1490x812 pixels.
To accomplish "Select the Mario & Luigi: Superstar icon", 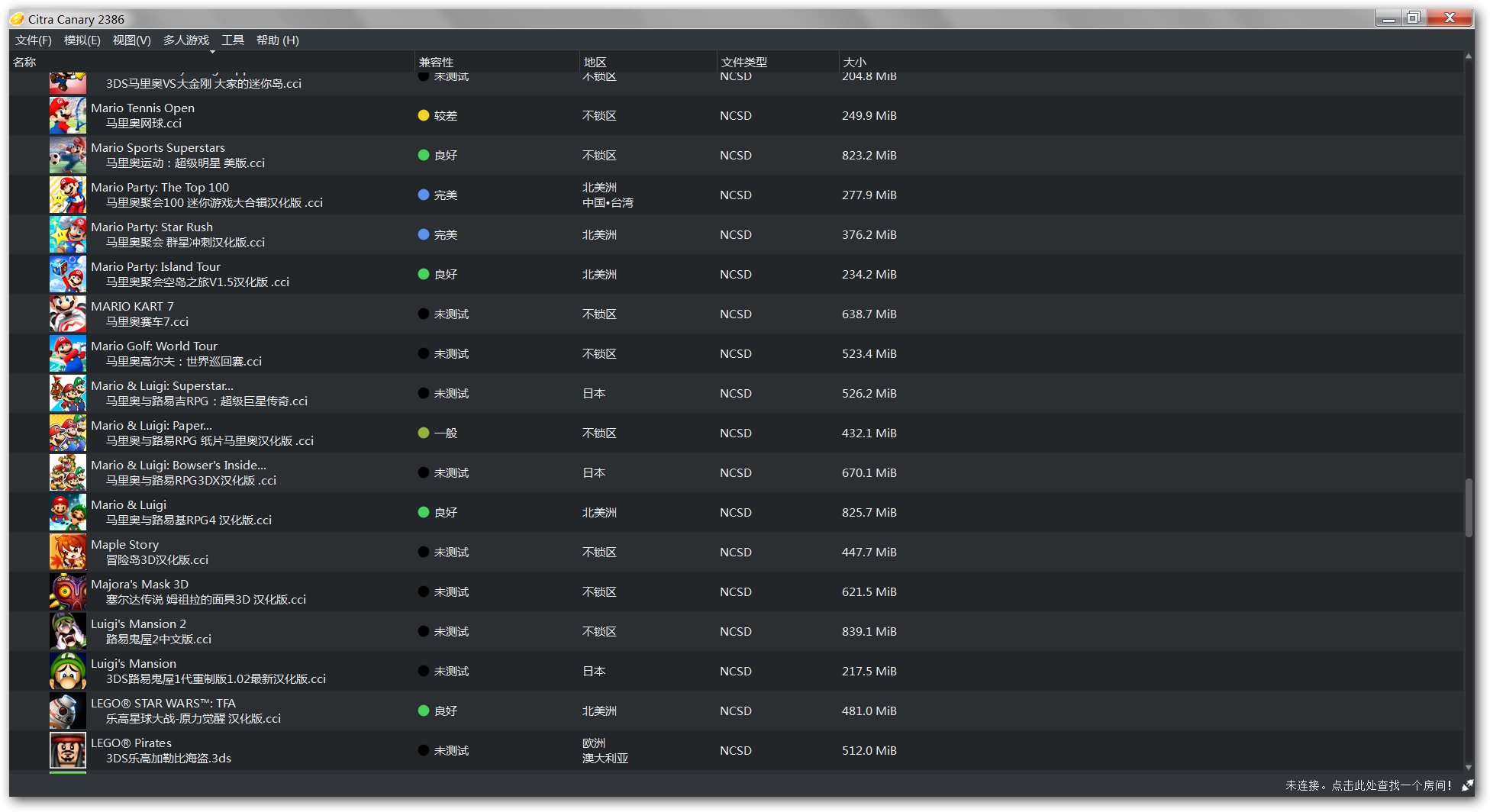I will click(x=68, y=393).
